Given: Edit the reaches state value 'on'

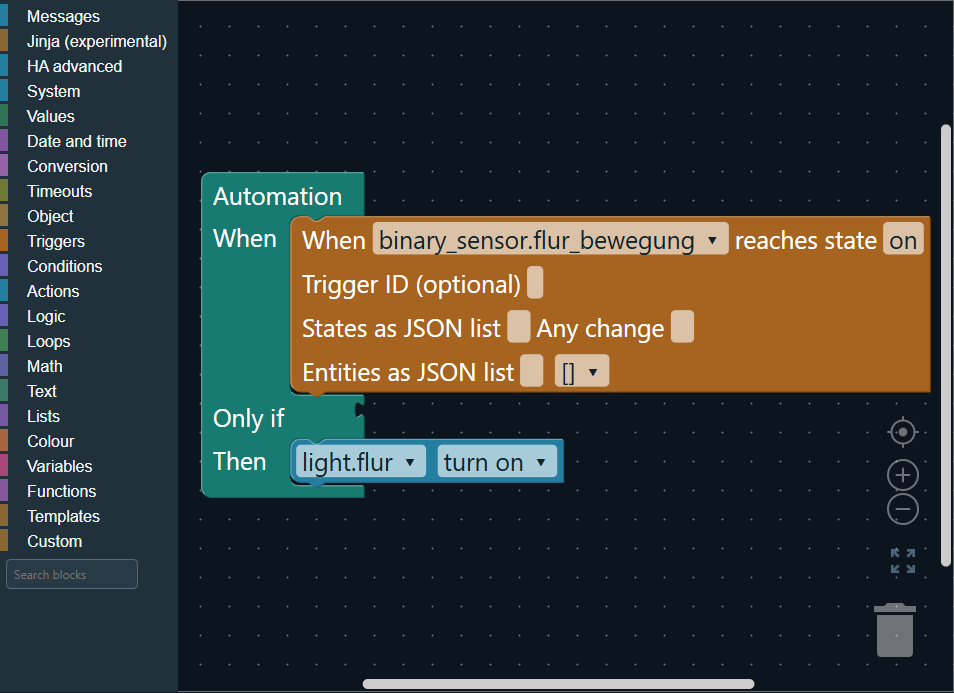Looking at the screenshot, I should [903, 240].
